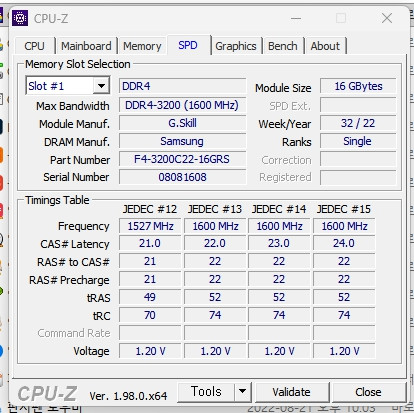414x413 pixels.
Task: Click the G.Skill module manufacturer value
Action: pos(183,123)
